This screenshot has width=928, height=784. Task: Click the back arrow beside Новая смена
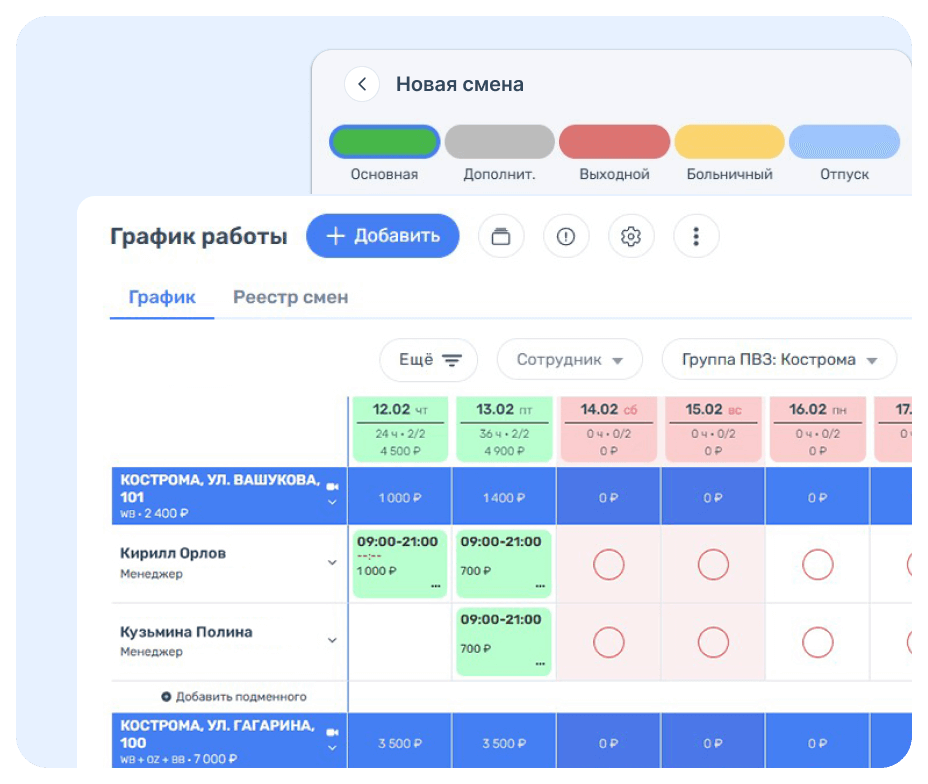(x=362, y=85)
